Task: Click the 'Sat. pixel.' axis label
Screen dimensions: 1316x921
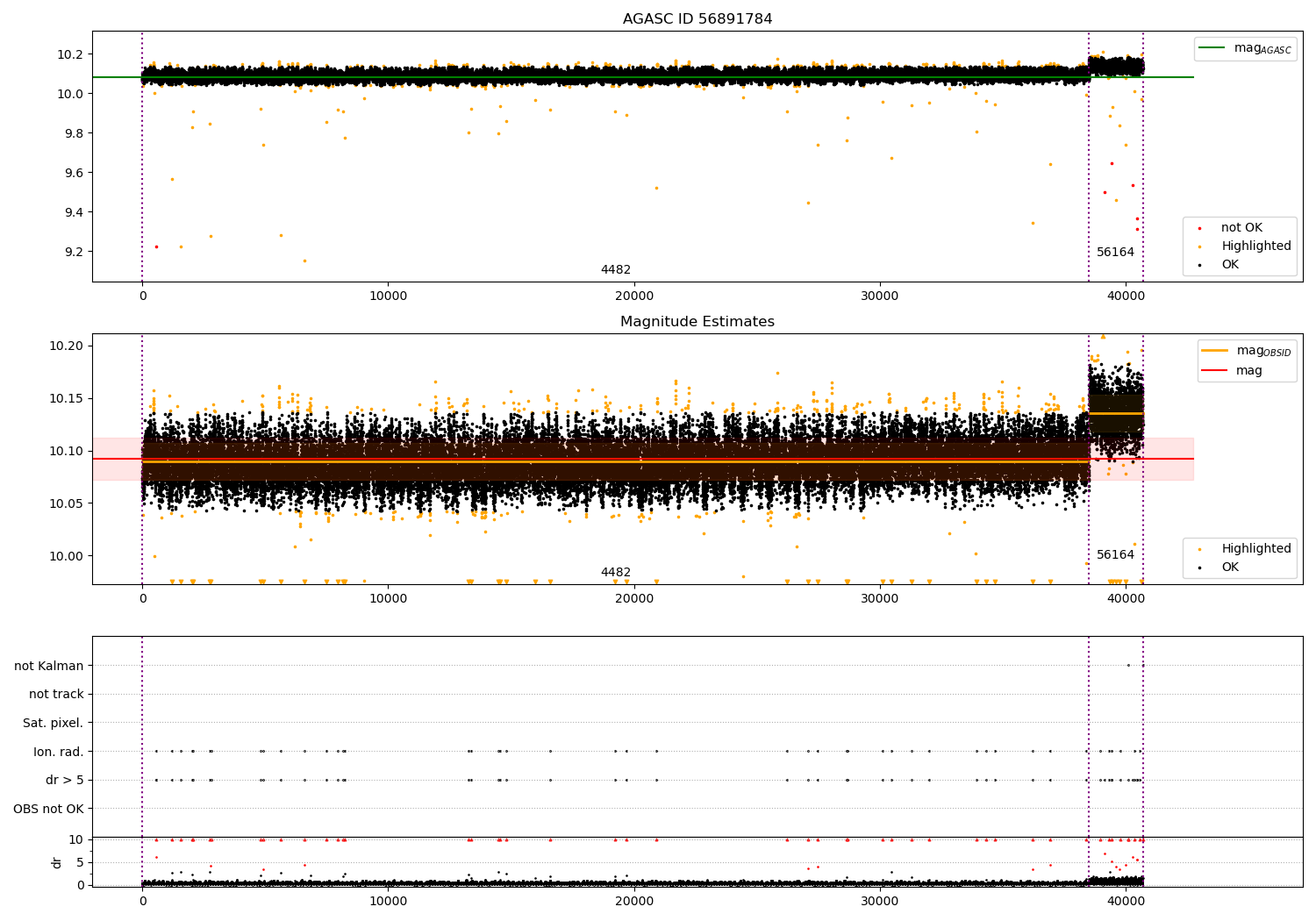Action: click(x=53, y=724)
